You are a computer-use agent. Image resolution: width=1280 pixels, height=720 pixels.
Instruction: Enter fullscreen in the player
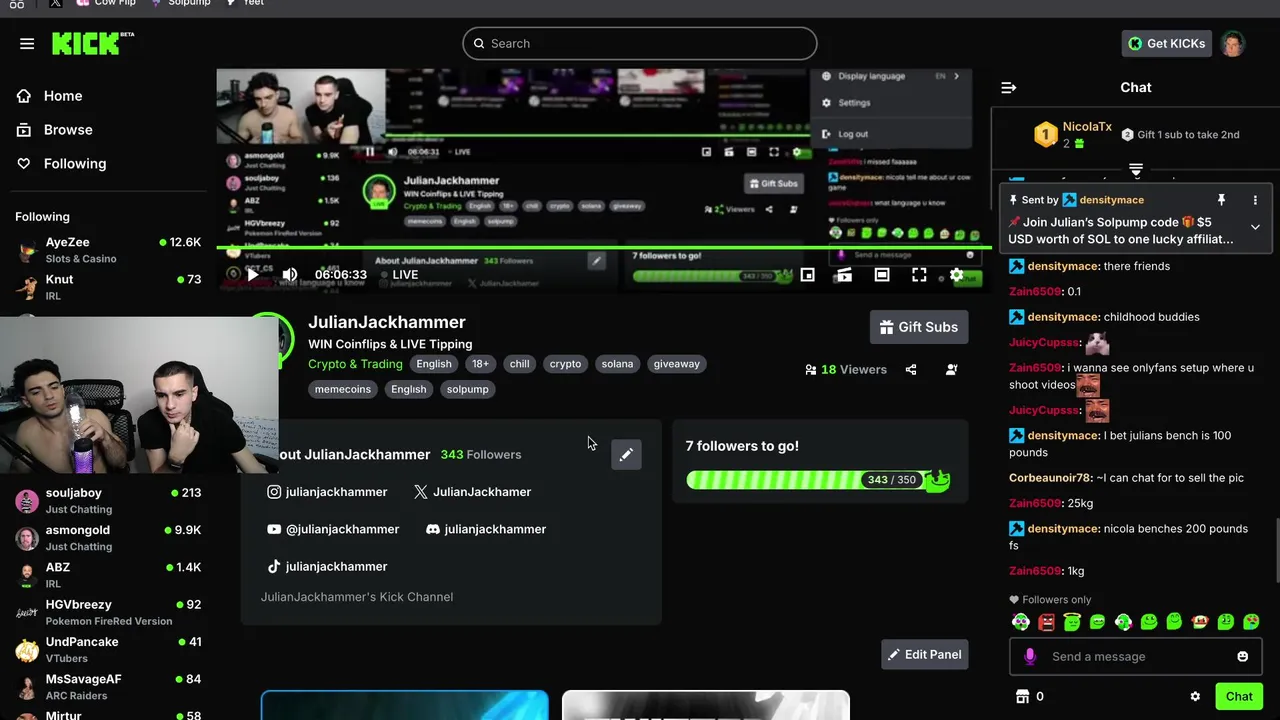click(x=919, y=275)
